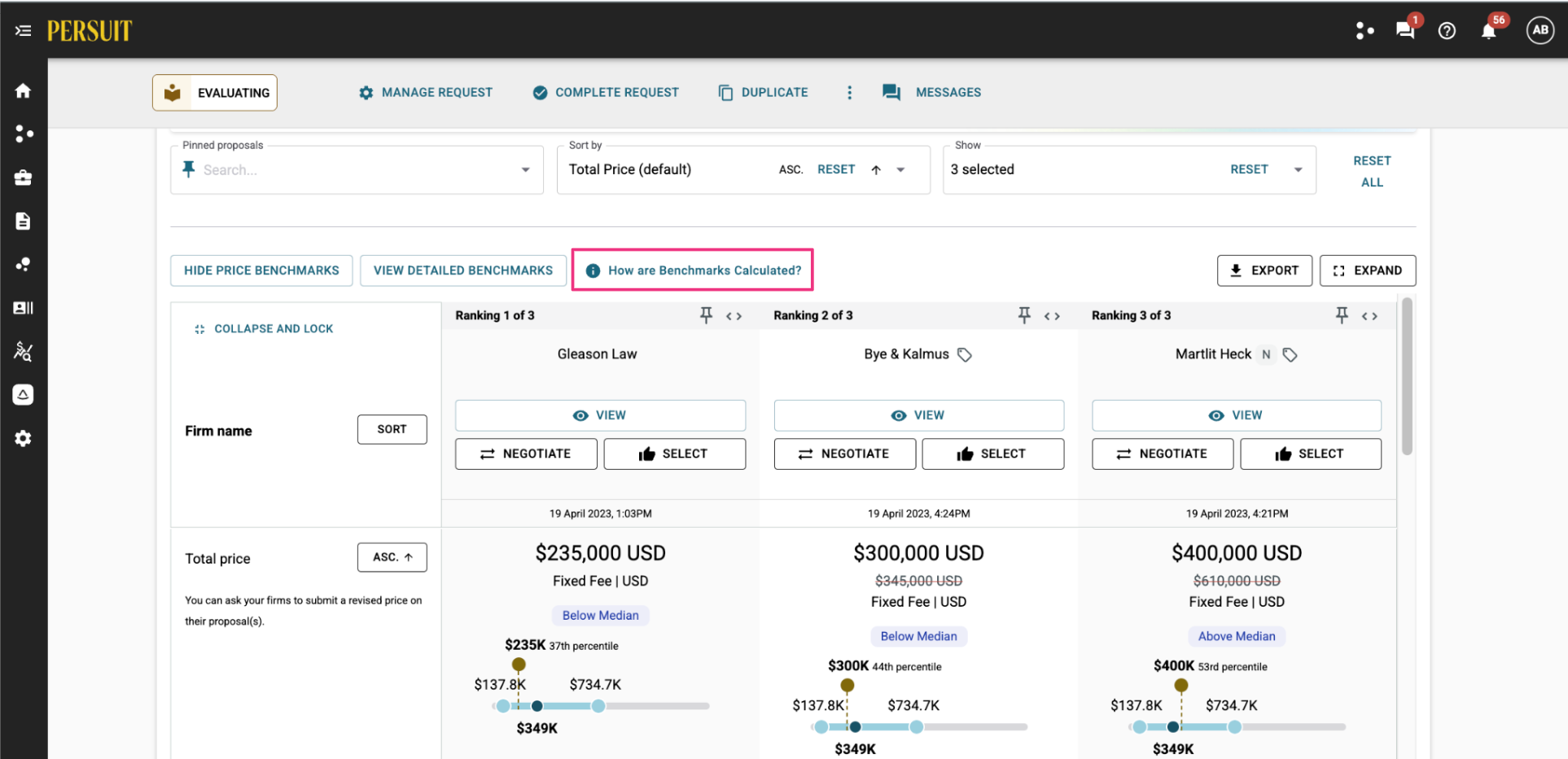Screen dimensions: 1568x759
Task: Open the top bar chat messages icon
Action: [x=1404, y=31]
